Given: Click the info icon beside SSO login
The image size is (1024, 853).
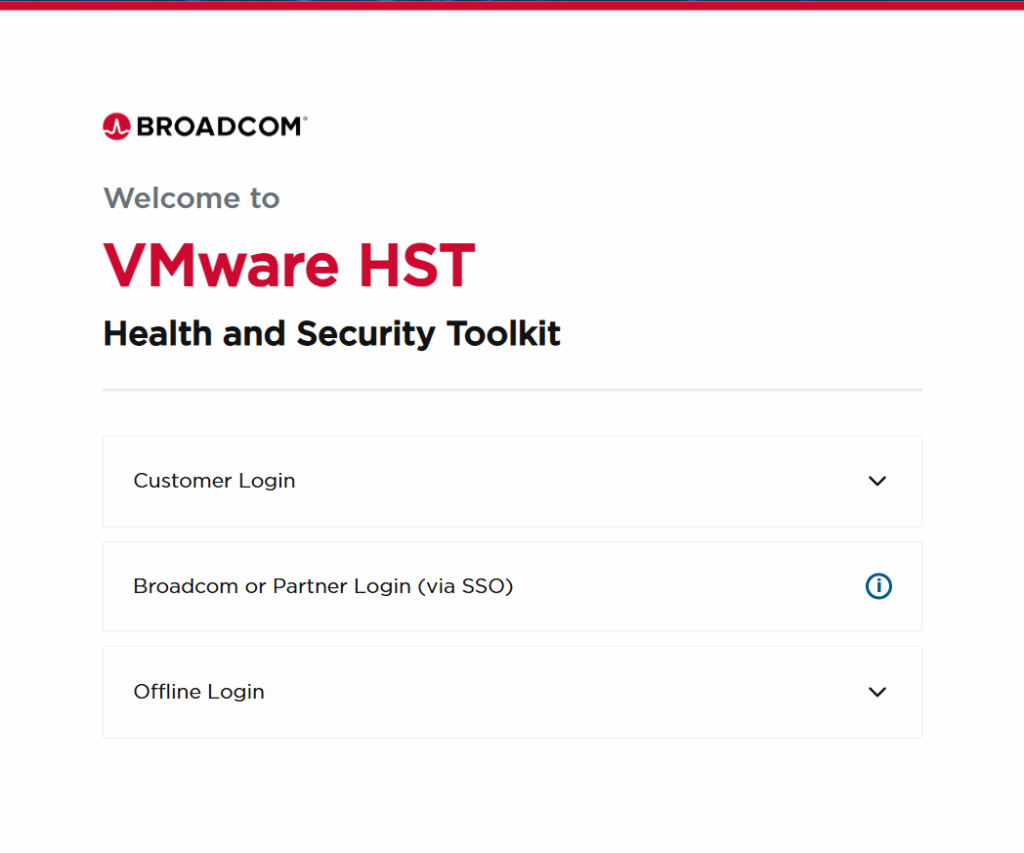Looking at the screenshot, I should [x=878, y=587].
